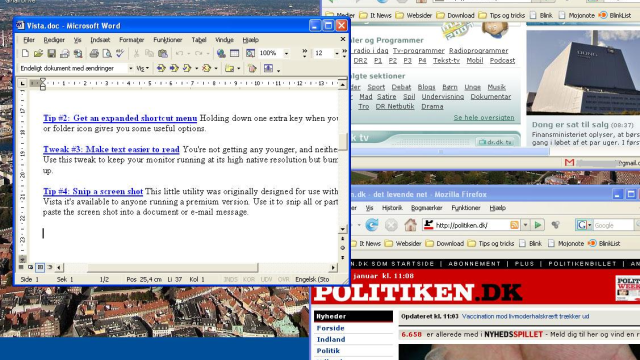Toggle the OVR overtype indicator in status bar
This screenshot has height=360, width=640.
(284, 280)
